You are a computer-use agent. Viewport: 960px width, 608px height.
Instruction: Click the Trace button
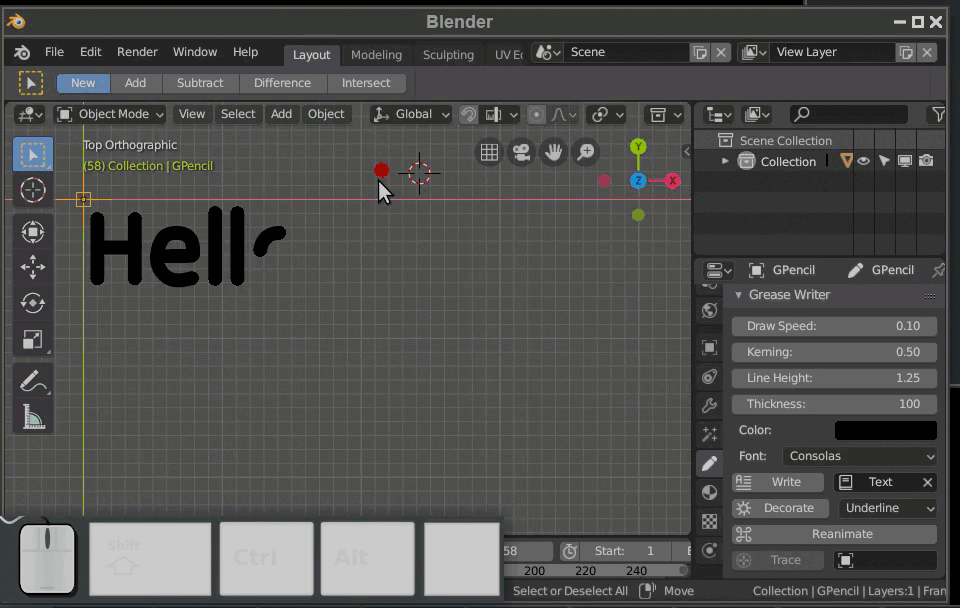(x=778, y=560)
